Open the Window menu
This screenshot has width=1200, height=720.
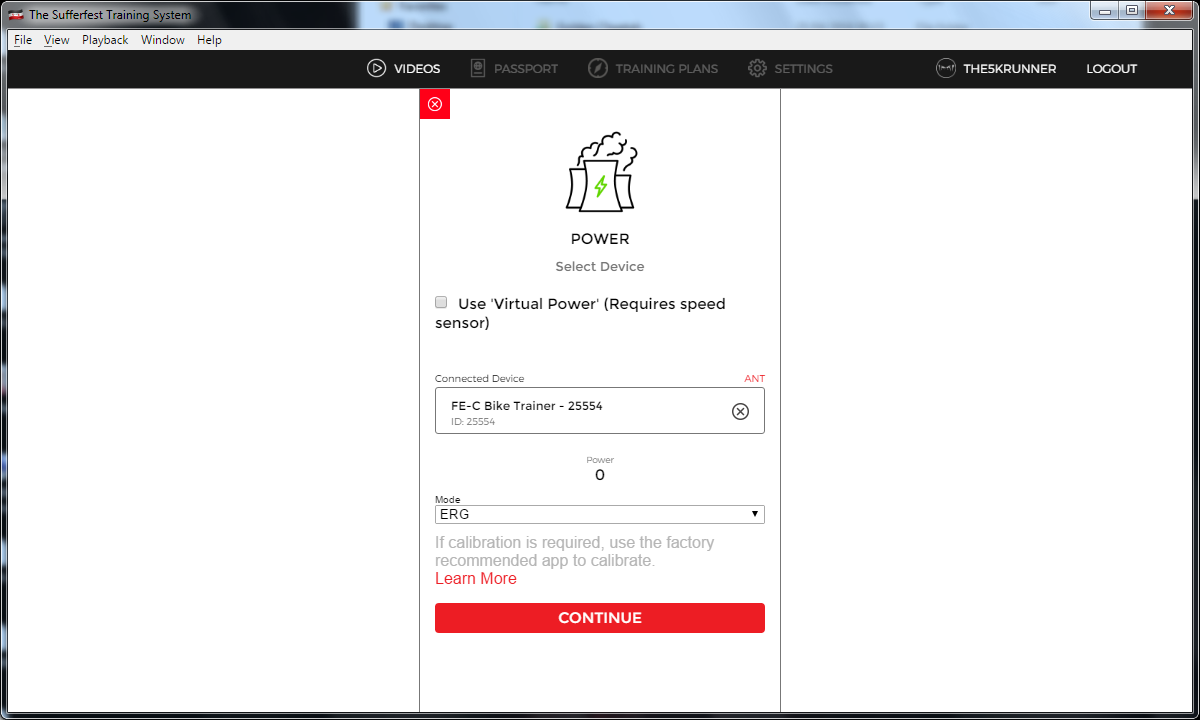tap(163, 40)
